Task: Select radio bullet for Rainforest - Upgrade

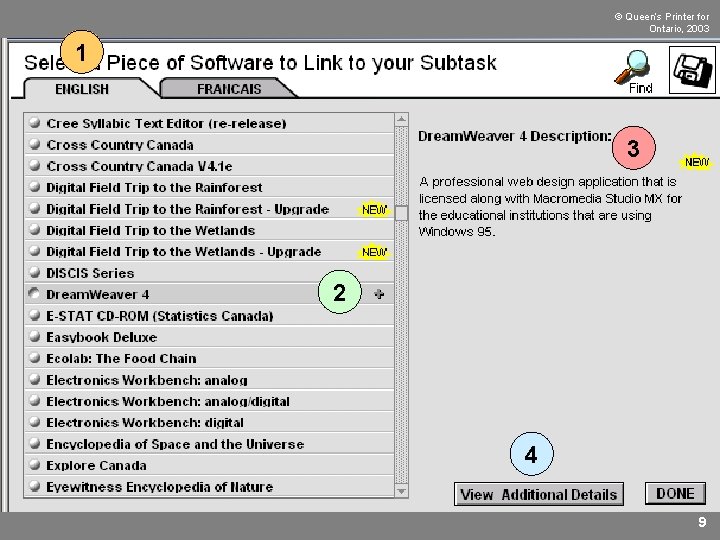Action: pos(34,208)
